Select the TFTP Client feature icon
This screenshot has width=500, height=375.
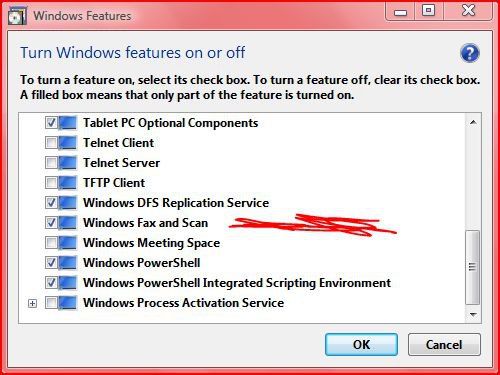point(68,183)
